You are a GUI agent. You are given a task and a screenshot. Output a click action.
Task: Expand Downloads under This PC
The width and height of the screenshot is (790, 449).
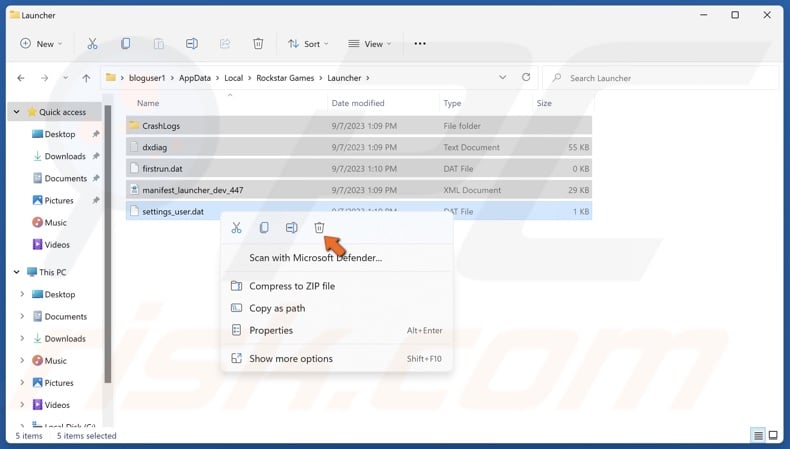pos(22,339)
